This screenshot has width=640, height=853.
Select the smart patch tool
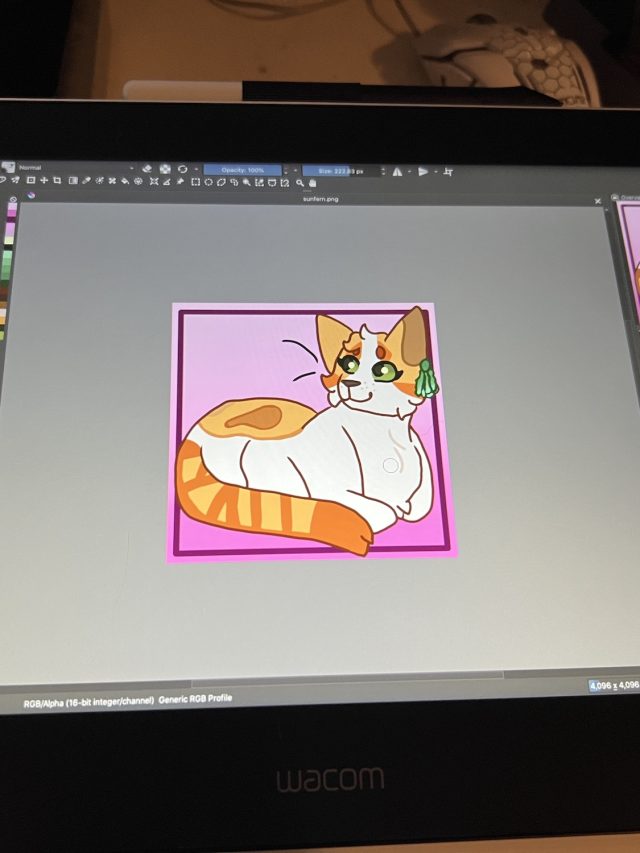pyautogui.click(x=112, y=181)
